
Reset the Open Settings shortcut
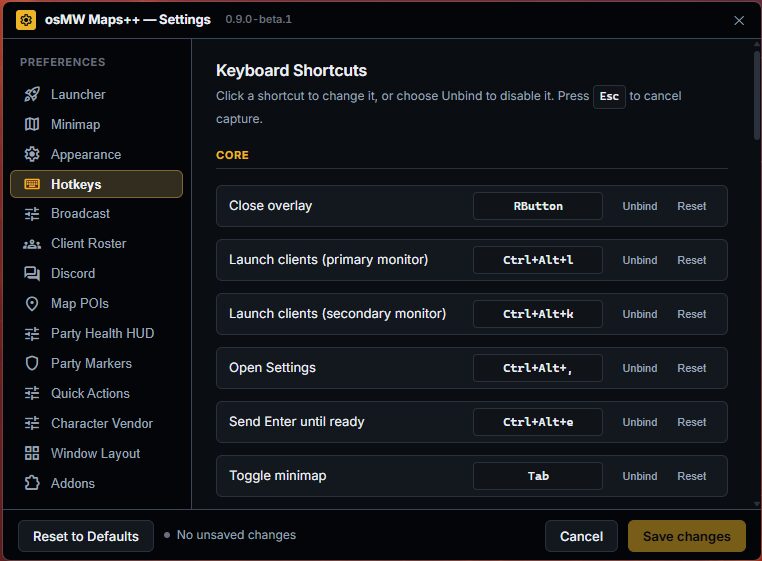click(x=692, y=368)
